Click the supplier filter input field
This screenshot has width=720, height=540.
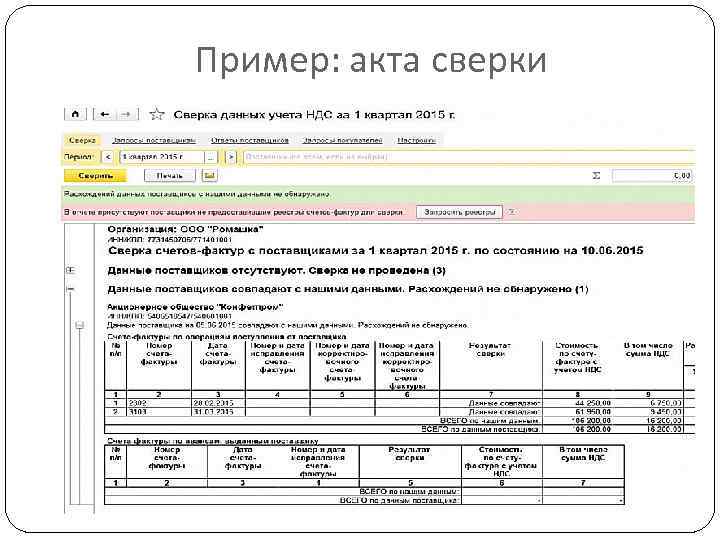[468, 157]
